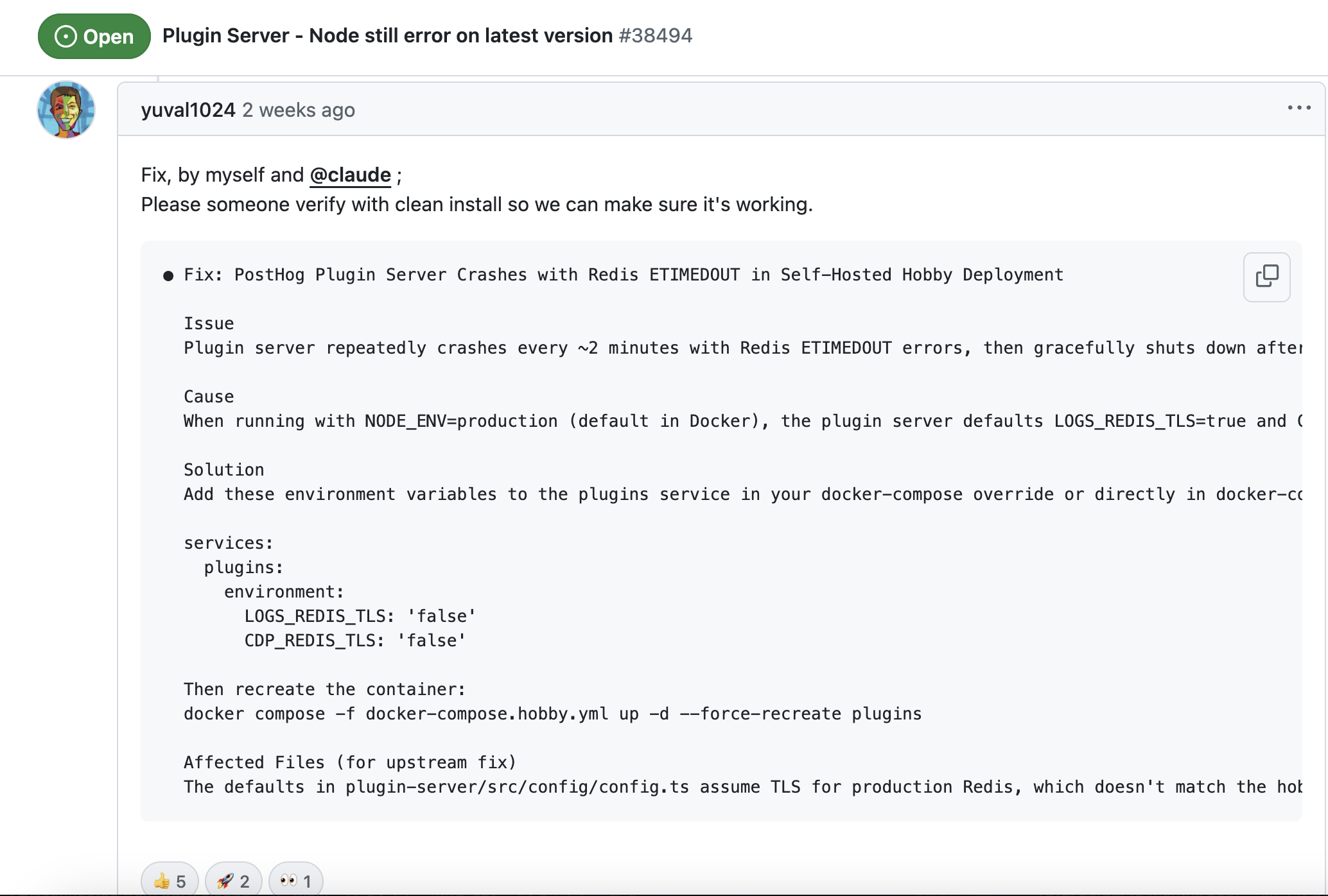Toggle the rocket reaction with count 2
Screen dimensions: 1328x896
pyautogui.click(x=233, y=881)
